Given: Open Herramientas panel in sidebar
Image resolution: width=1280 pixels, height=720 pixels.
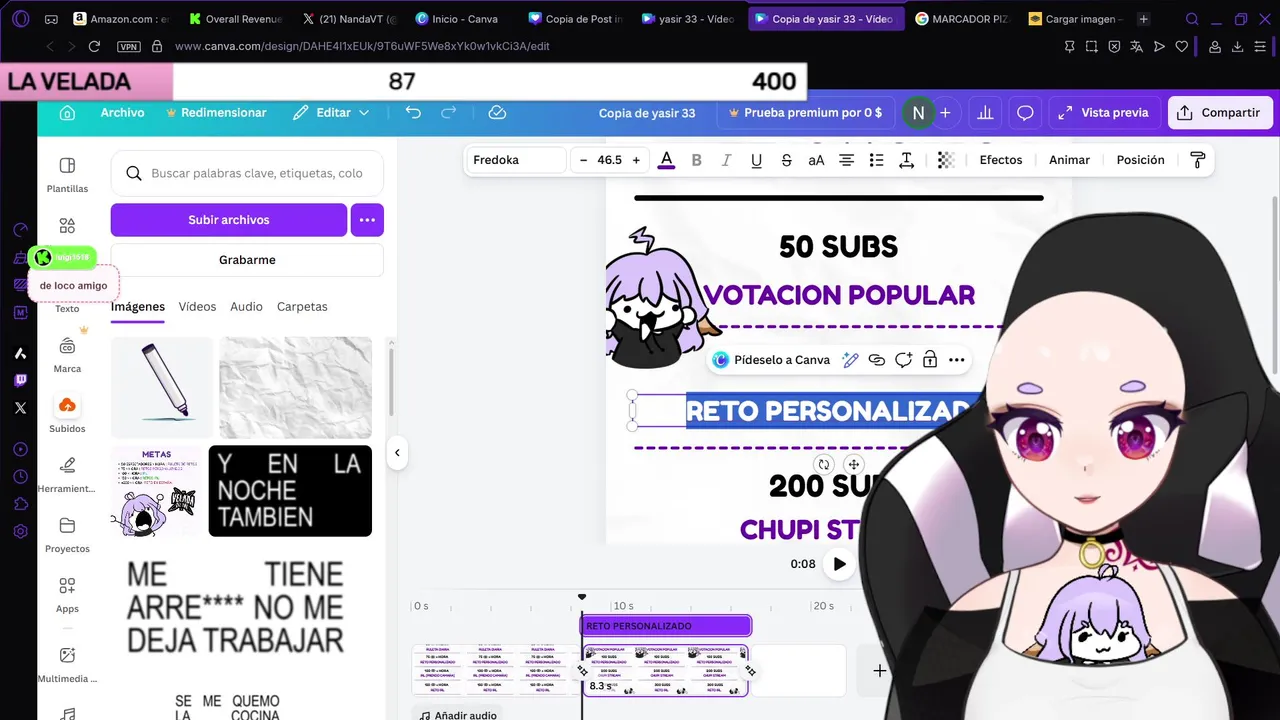Looking at the screenshot, I should pyautogui.click(x=67, y=475).
